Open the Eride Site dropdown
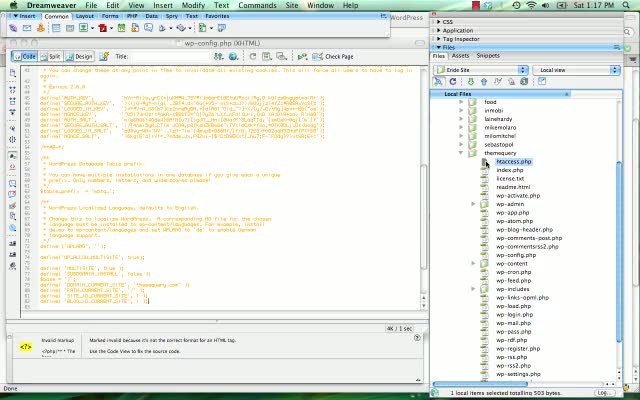The height and width of the screenshot is (400, 640). (482, 70)
